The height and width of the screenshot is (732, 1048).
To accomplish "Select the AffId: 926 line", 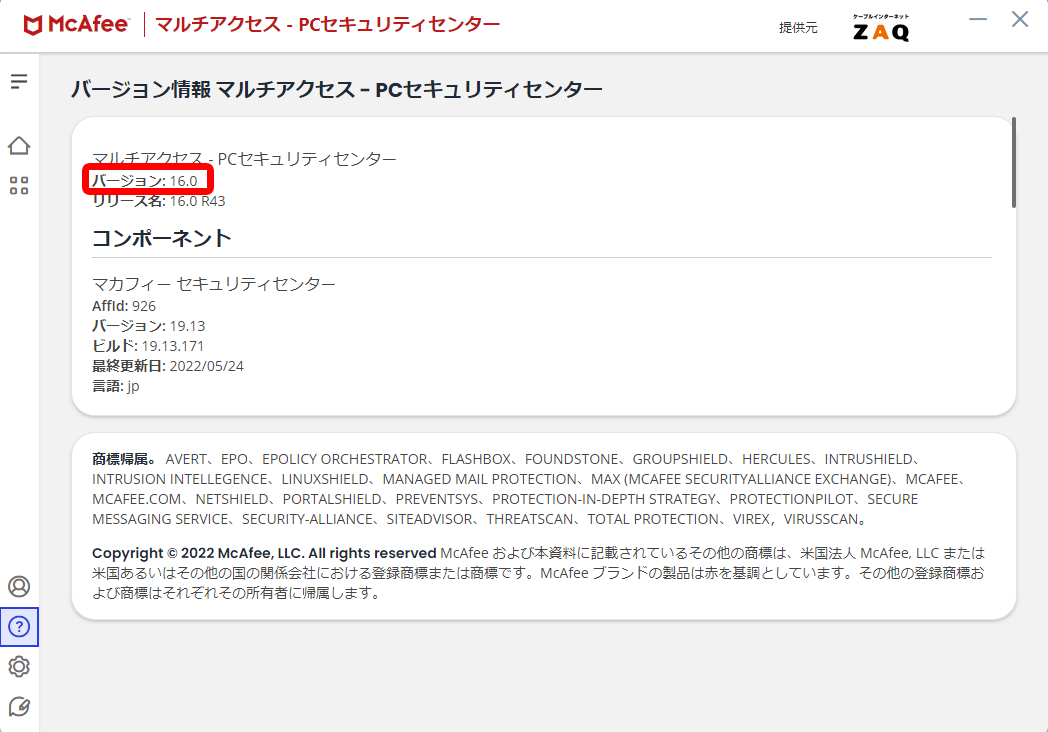I will coord(124,306).
